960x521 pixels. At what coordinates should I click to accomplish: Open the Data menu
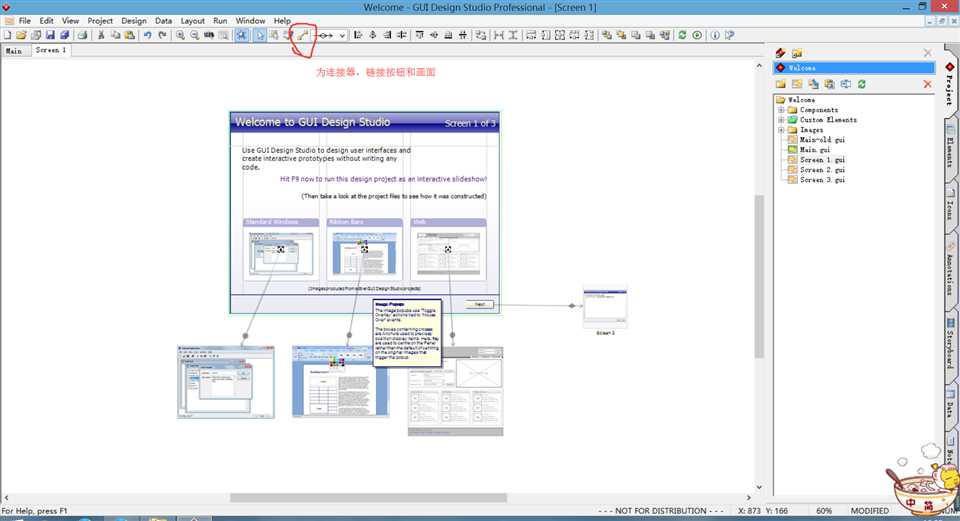163,21
